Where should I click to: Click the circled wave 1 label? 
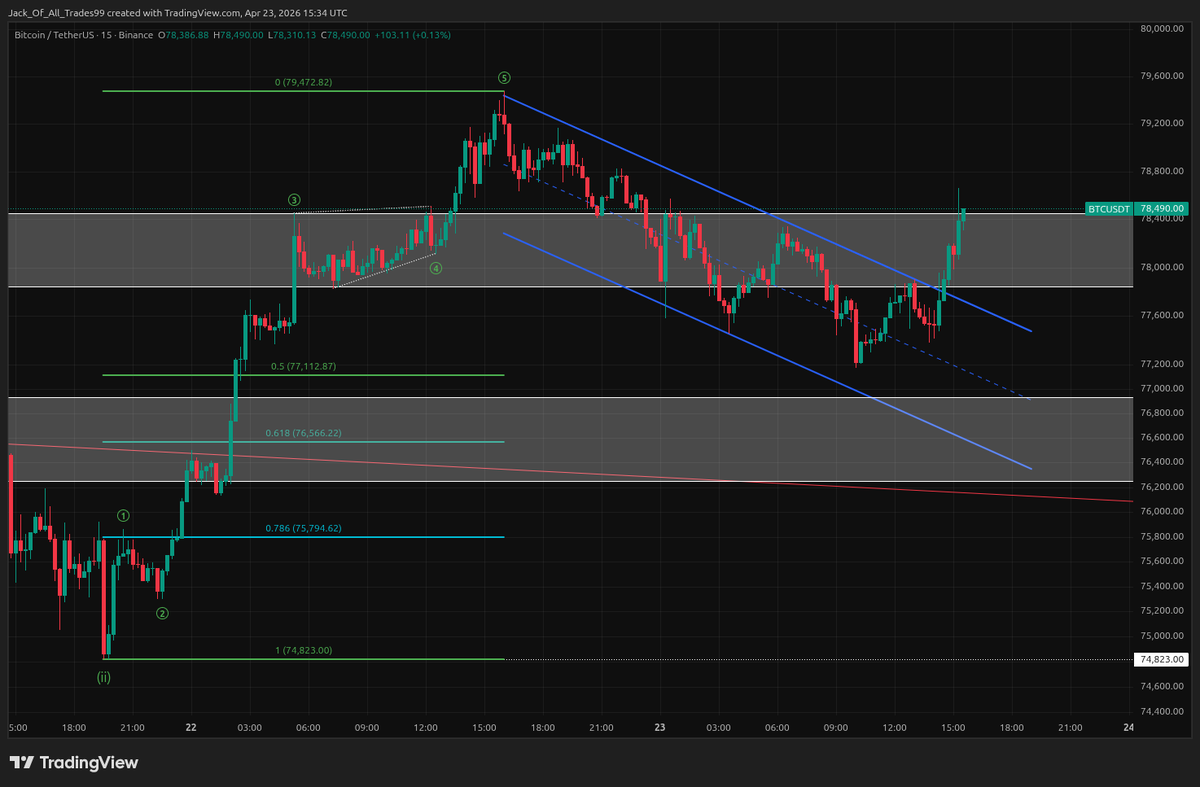coord(124,516)
